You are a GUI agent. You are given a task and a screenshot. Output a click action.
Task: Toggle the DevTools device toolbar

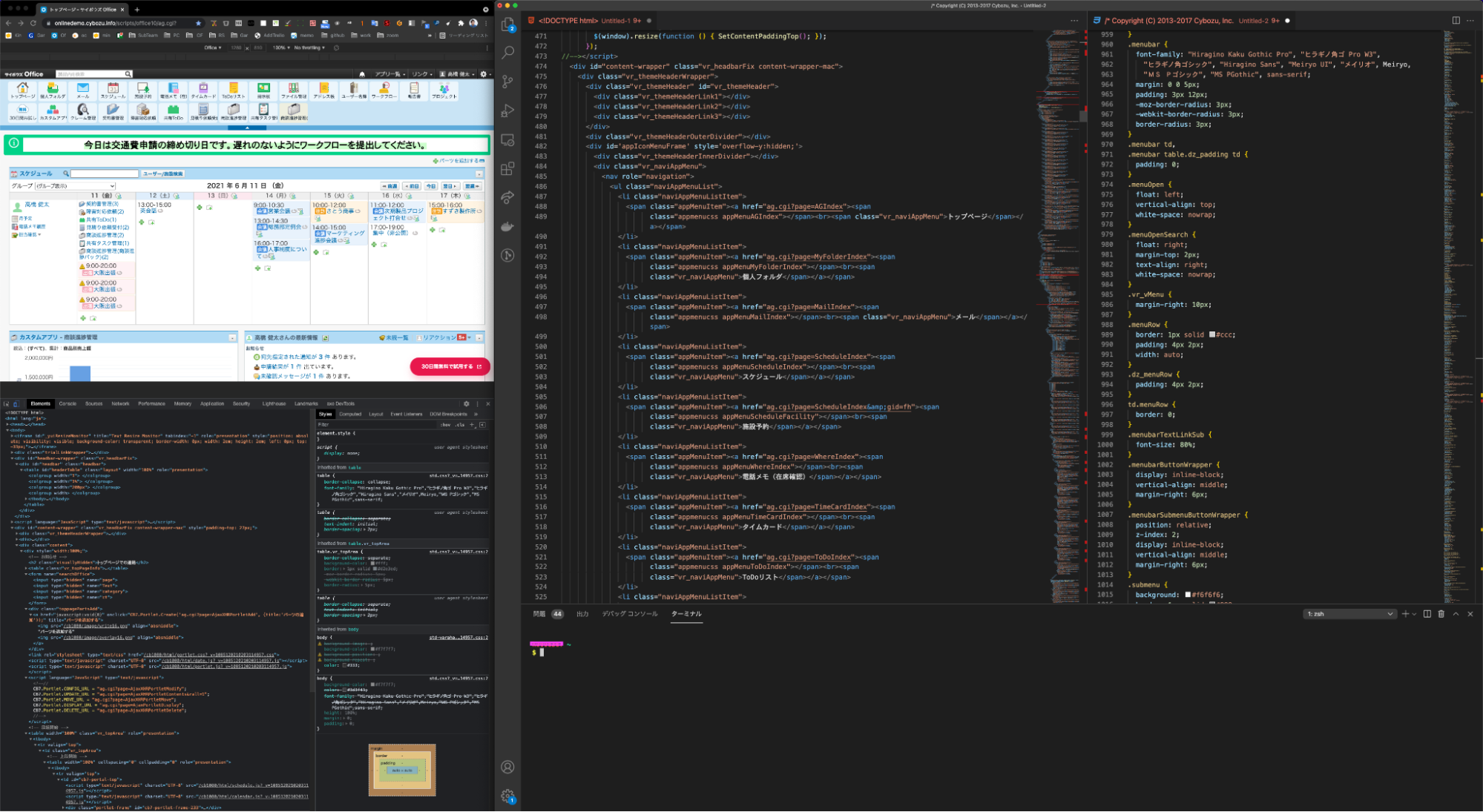point(16,404)
